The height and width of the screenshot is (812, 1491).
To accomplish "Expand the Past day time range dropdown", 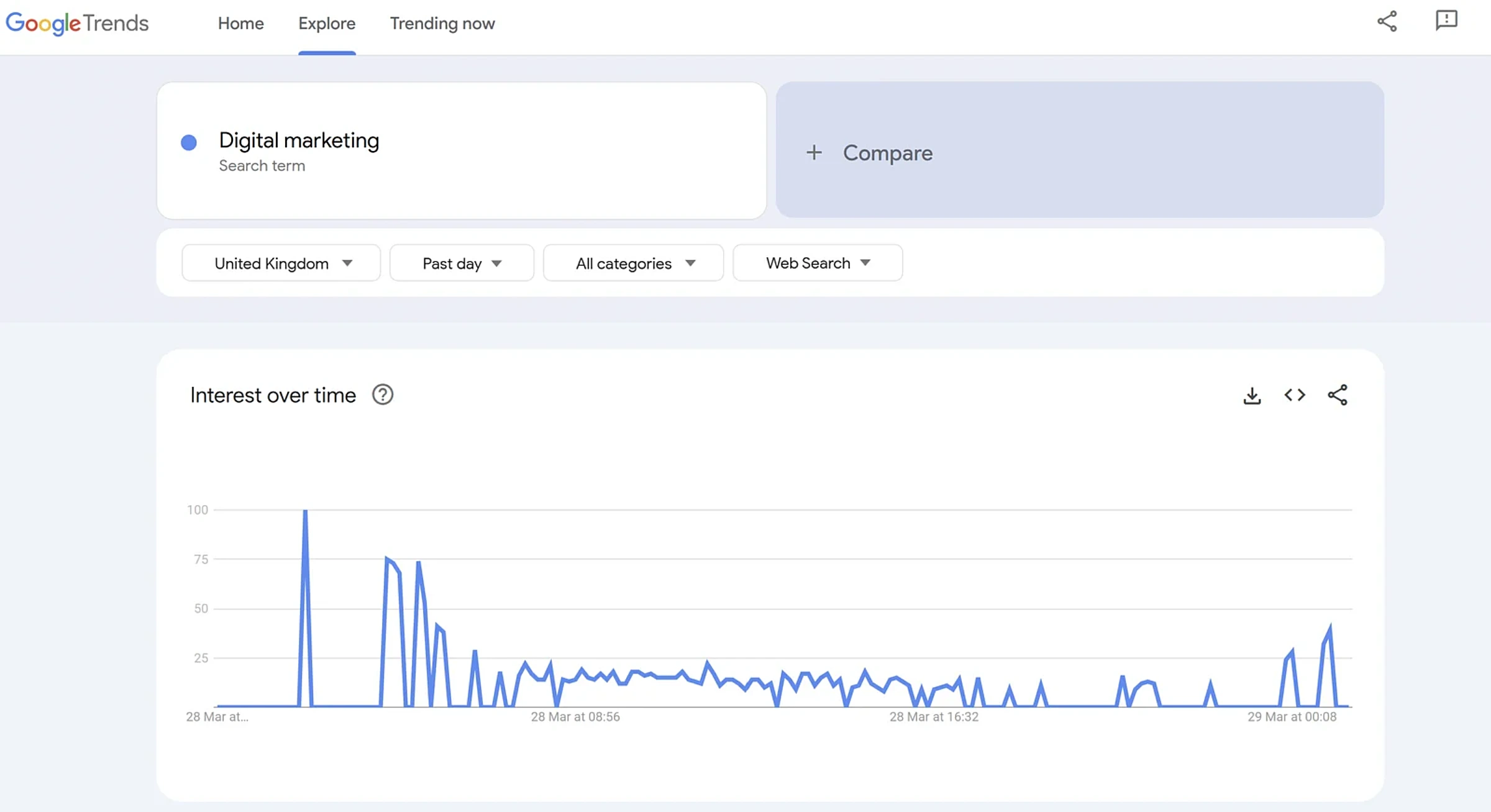I will point(462,263).
